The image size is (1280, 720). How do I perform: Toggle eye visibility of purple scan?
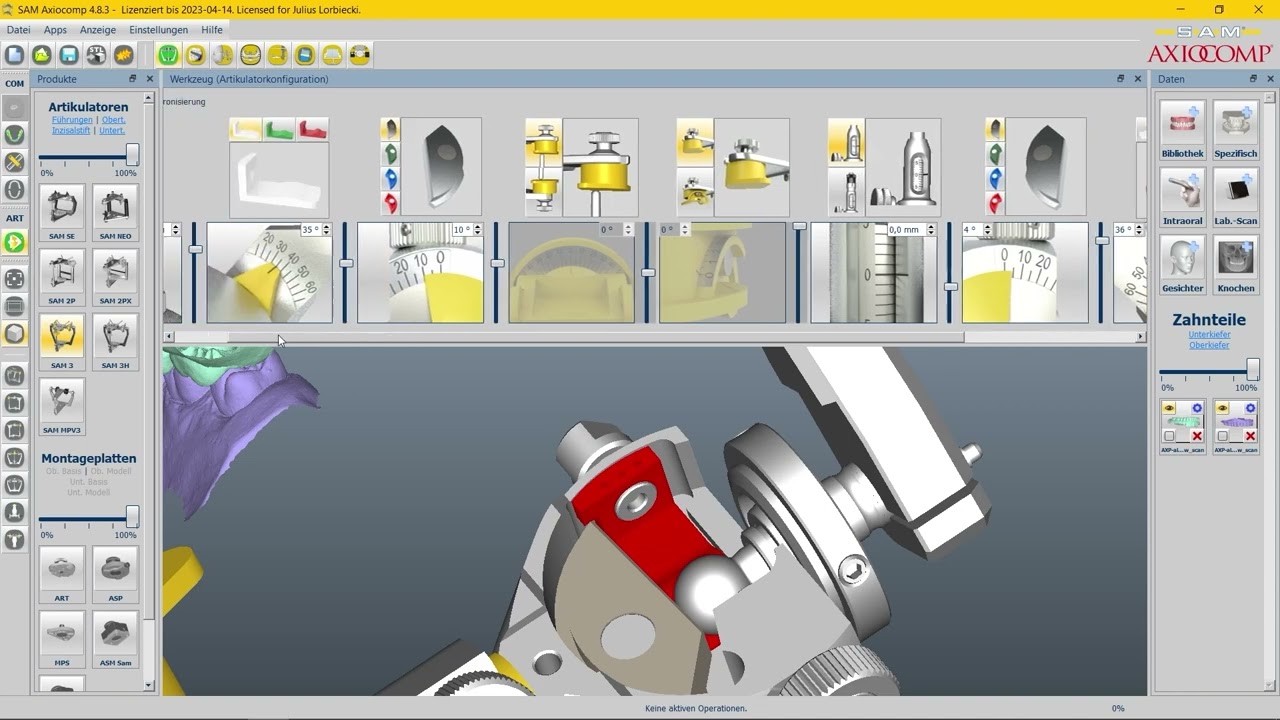pyautogui.click(x=1222, y=408)
